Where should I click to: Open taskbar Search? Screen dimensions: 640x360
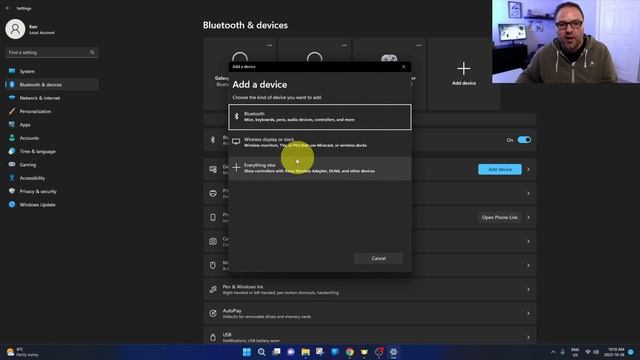[x=261, y=352]
